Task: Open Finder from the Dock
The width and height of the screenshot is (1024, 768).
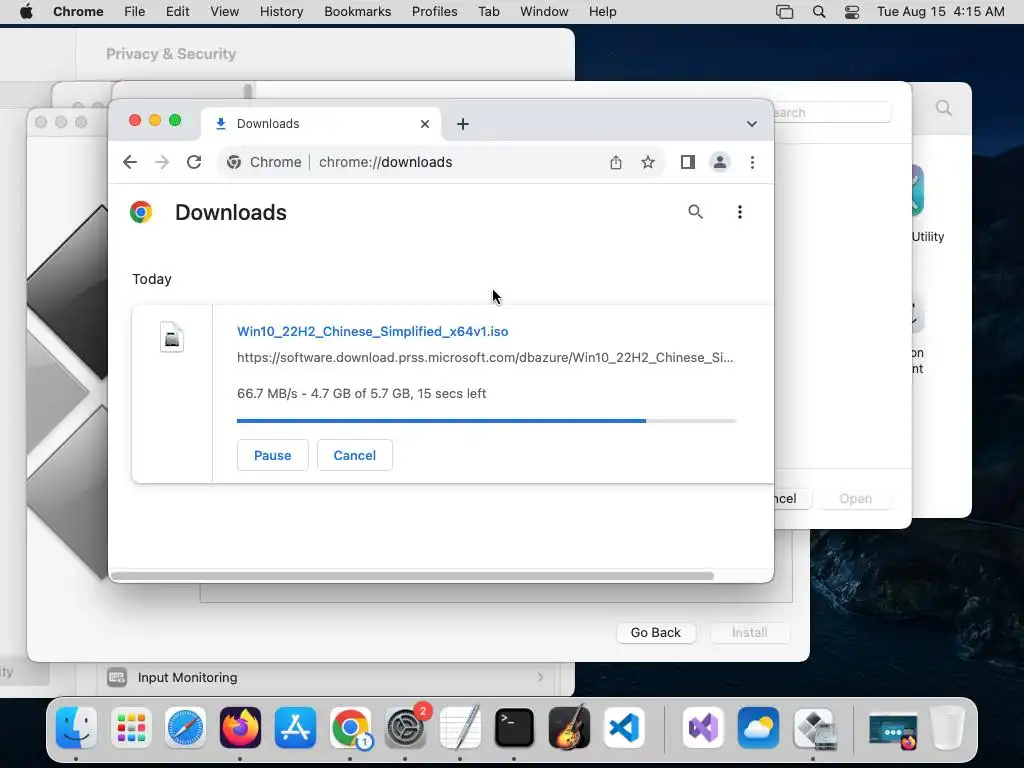Action: click(76, 728)
